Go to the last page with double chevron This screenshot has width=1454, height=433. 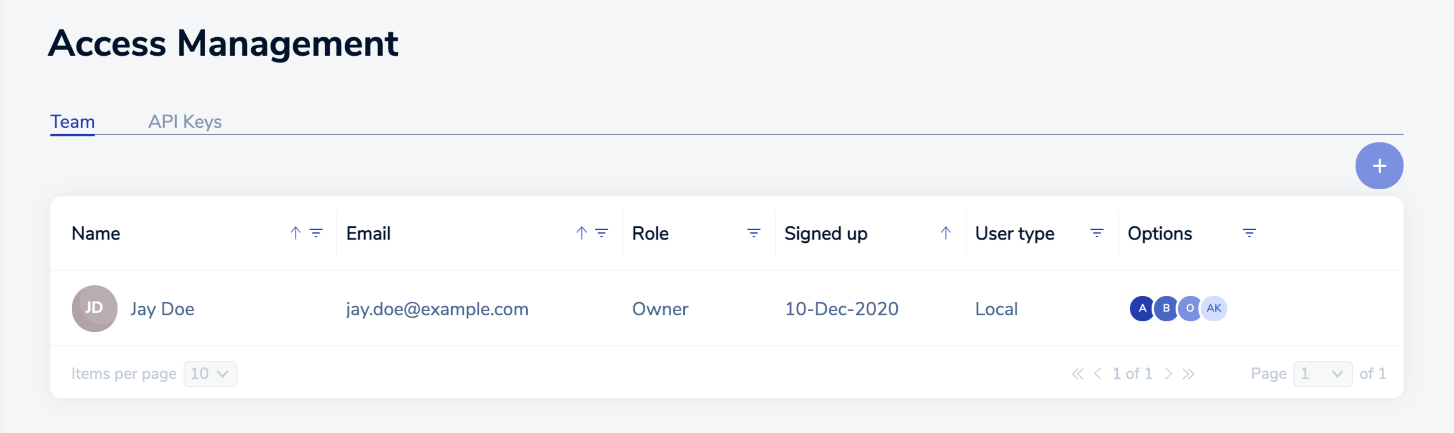1189,374
